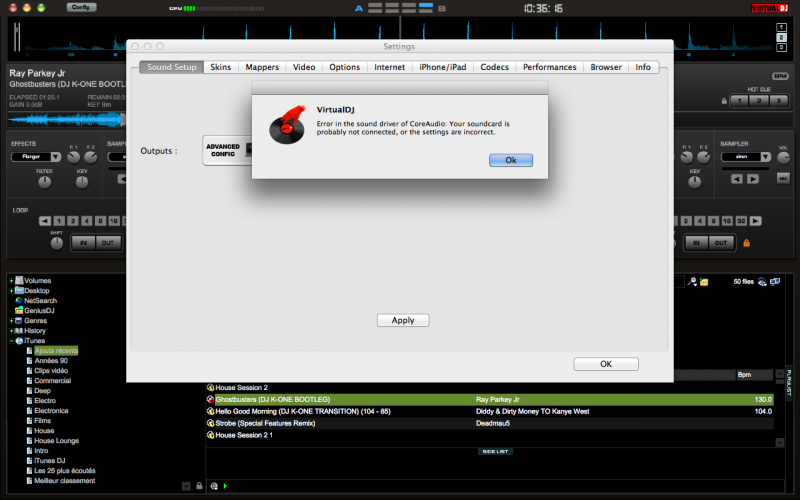Adjust right deck sampler VOL knob
800x500 pixels.
click(x=783, y=158)
